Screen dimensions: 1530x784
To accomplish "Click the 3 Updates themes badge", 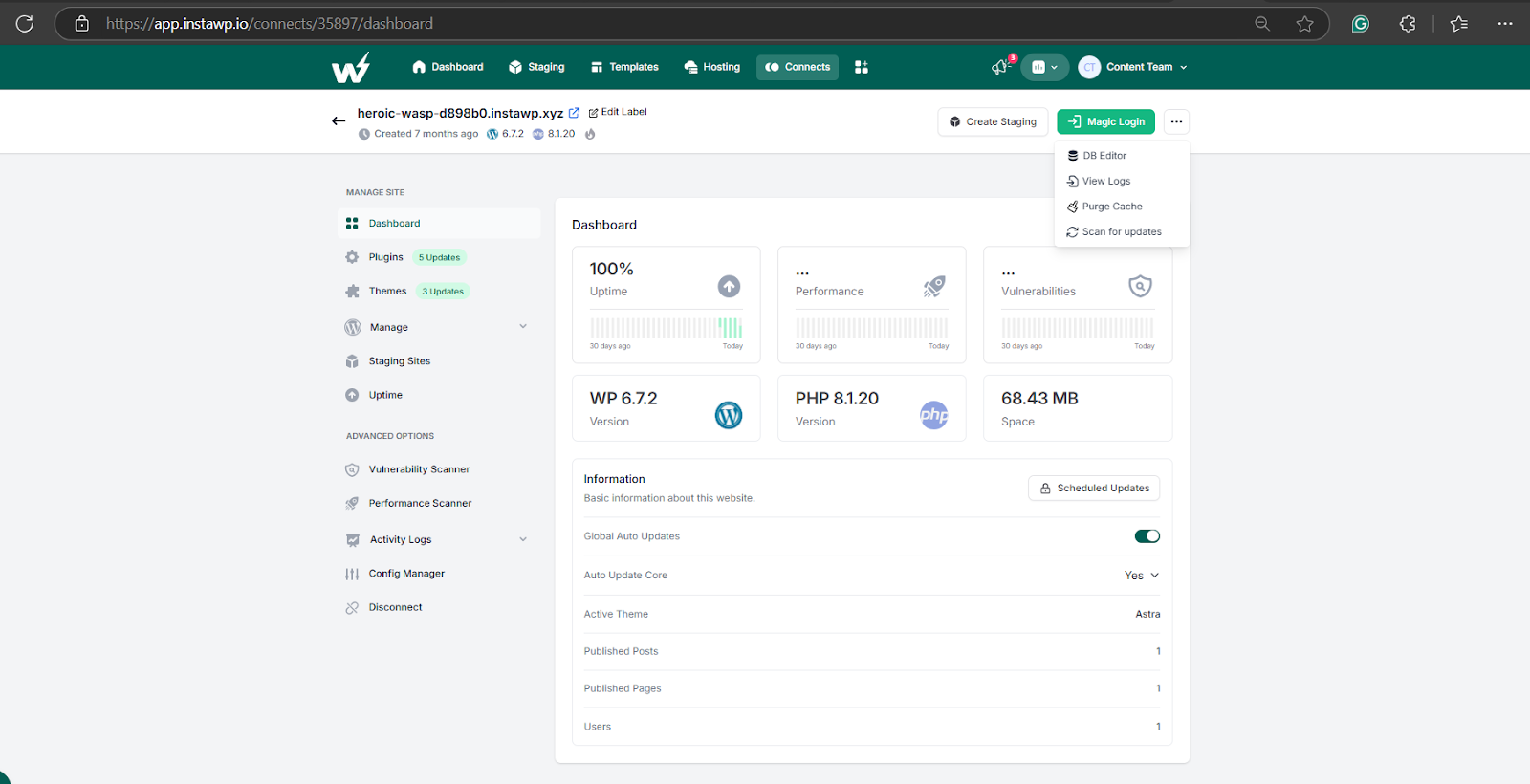I will (x=444, y=292).
